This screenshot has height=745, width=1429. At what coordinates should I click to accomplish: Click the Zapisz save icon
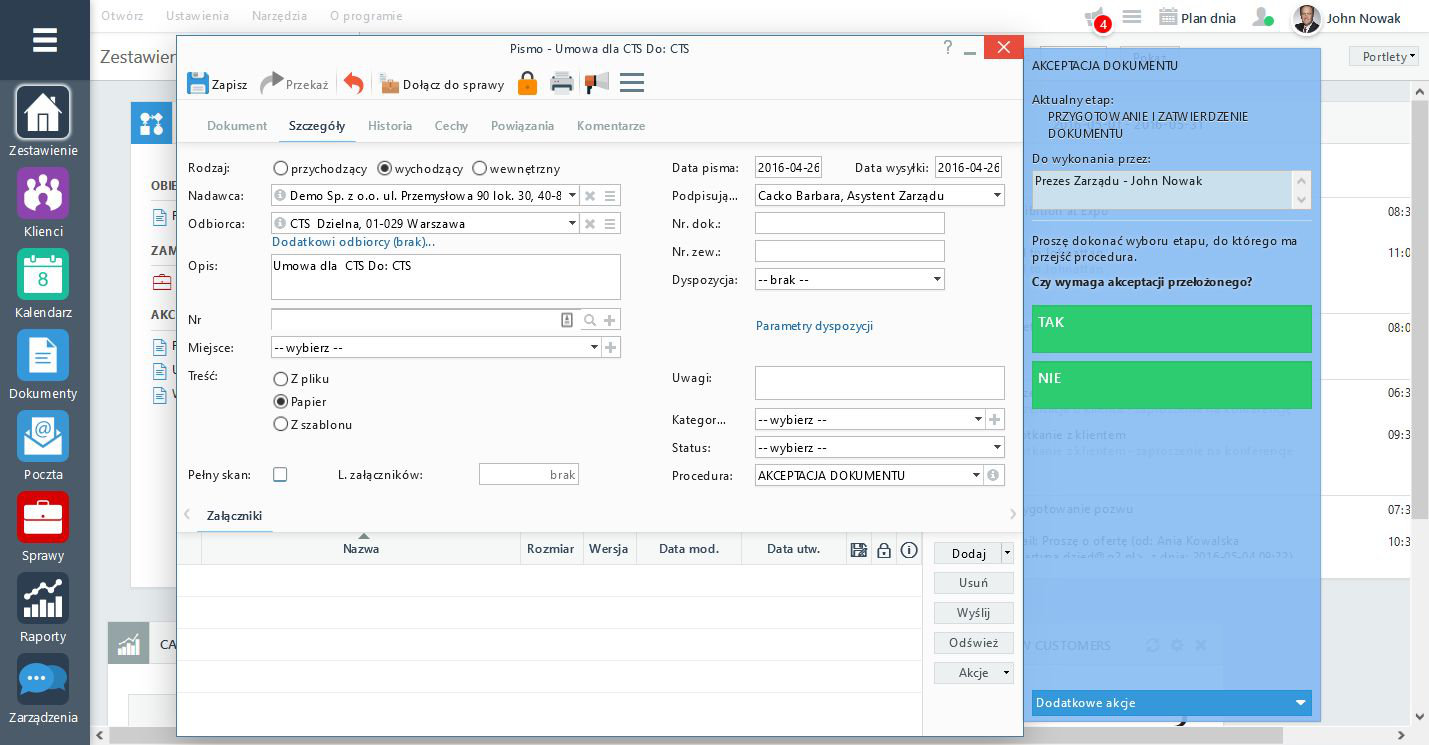tap(198, 84)
